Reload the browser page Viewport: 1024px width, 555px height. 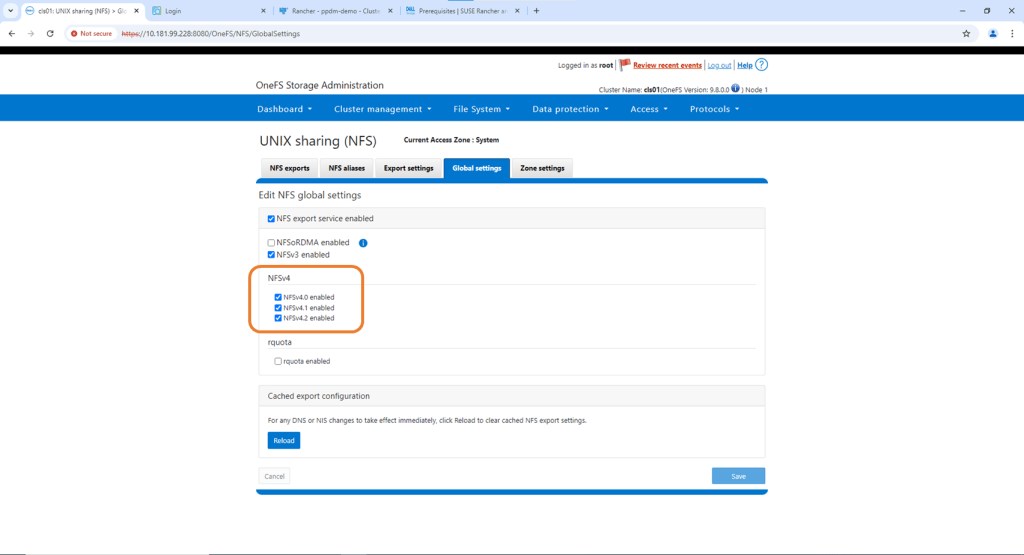(x=50, y=33)
